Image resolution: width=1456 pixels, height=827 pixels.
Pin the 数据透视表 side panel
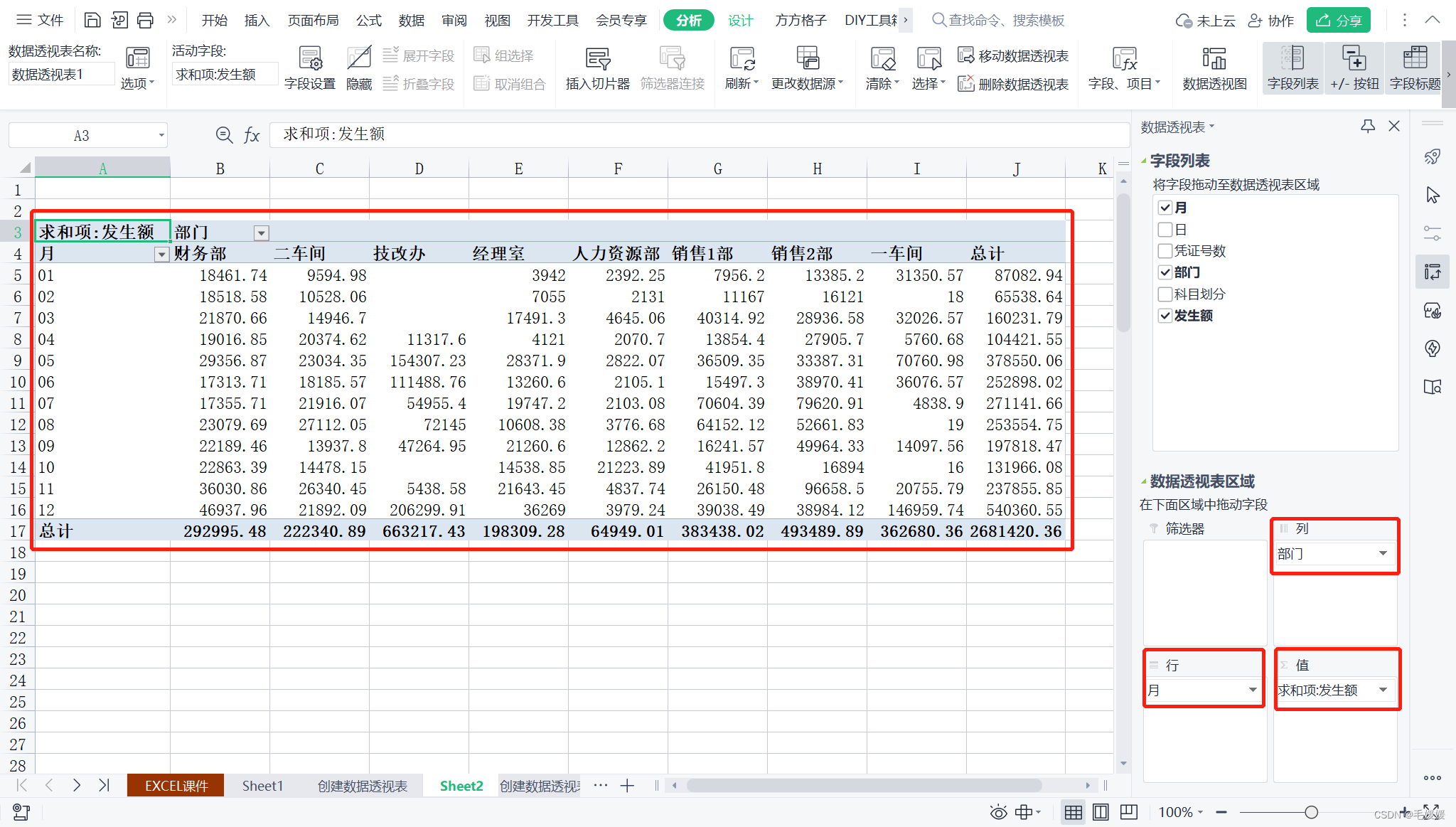(x=1367, y=127)
